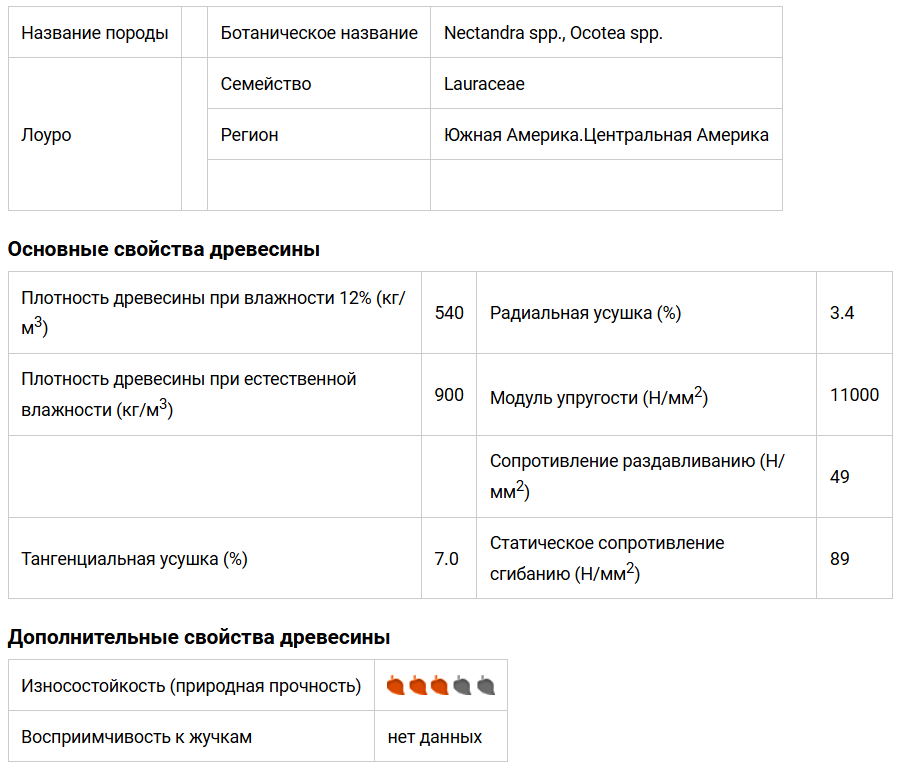
Task: Click the Дополнительные свойства древесины heading
Action: click(x=199, y=637)
